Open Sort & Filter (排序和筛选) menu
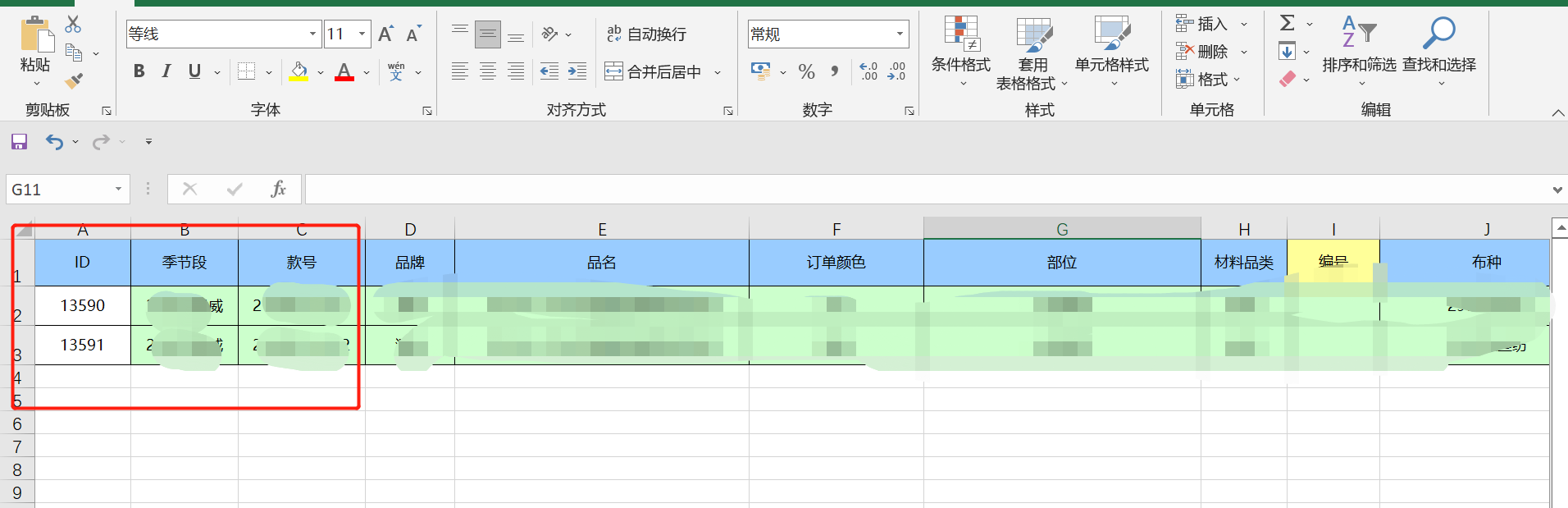This screenshot has height=508, width=1568. [x=1359, y=51]
